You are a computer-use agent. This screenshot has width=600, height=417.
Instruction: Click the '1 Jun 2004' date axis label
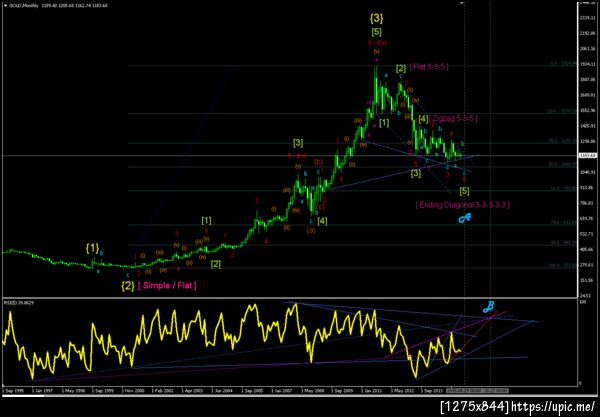coord(222,391)
